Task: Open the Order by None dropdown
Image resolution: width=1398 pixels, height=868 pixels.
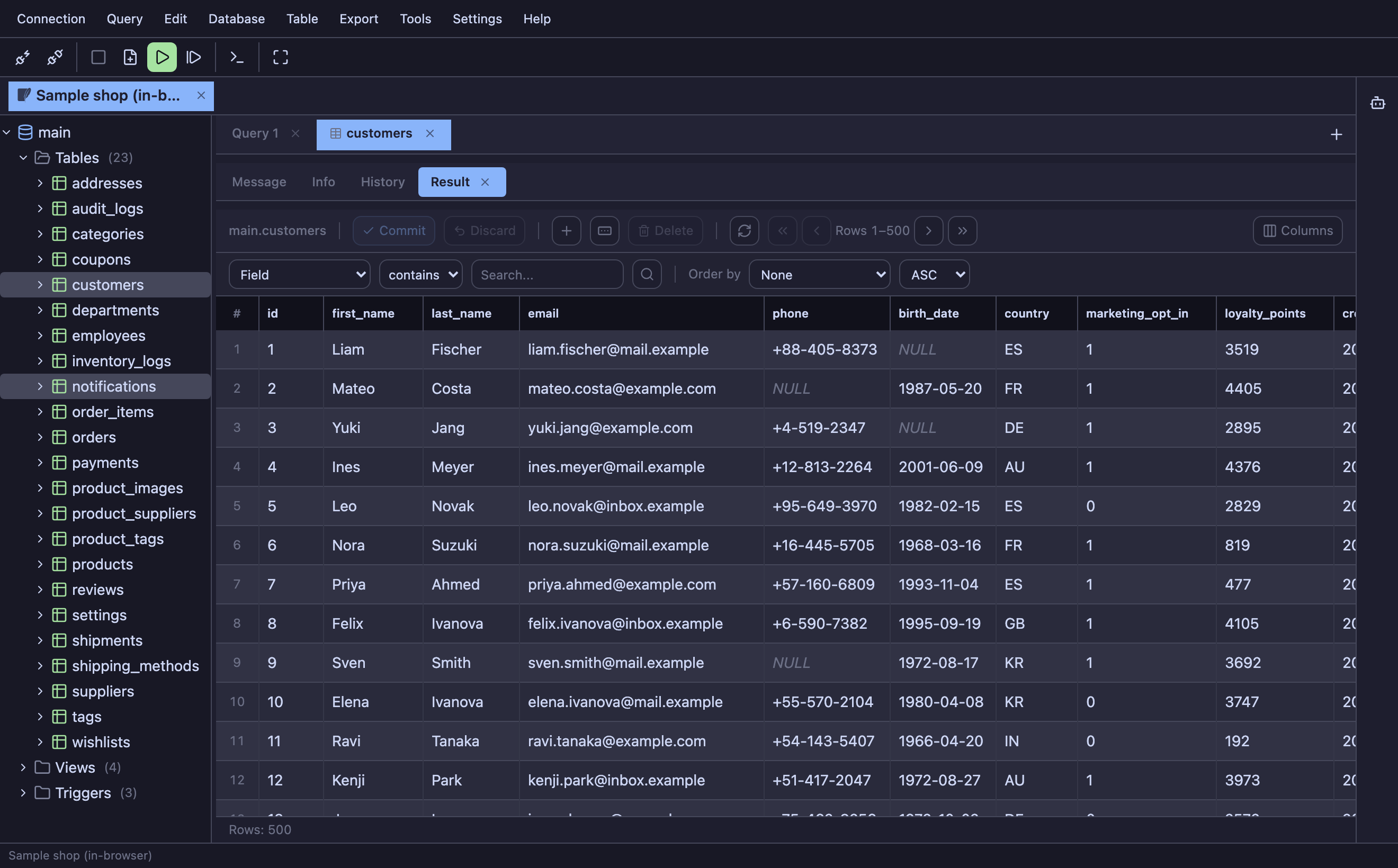Action: [x=820, y=274]
